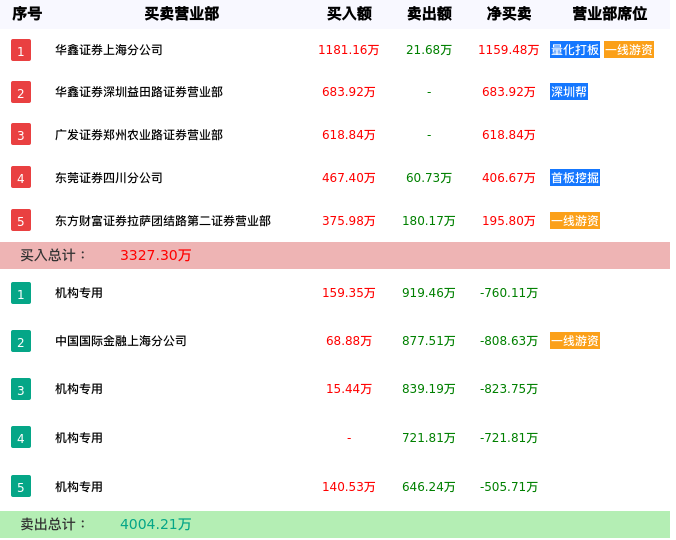Click the red rank 2 badge

[21, 92]
